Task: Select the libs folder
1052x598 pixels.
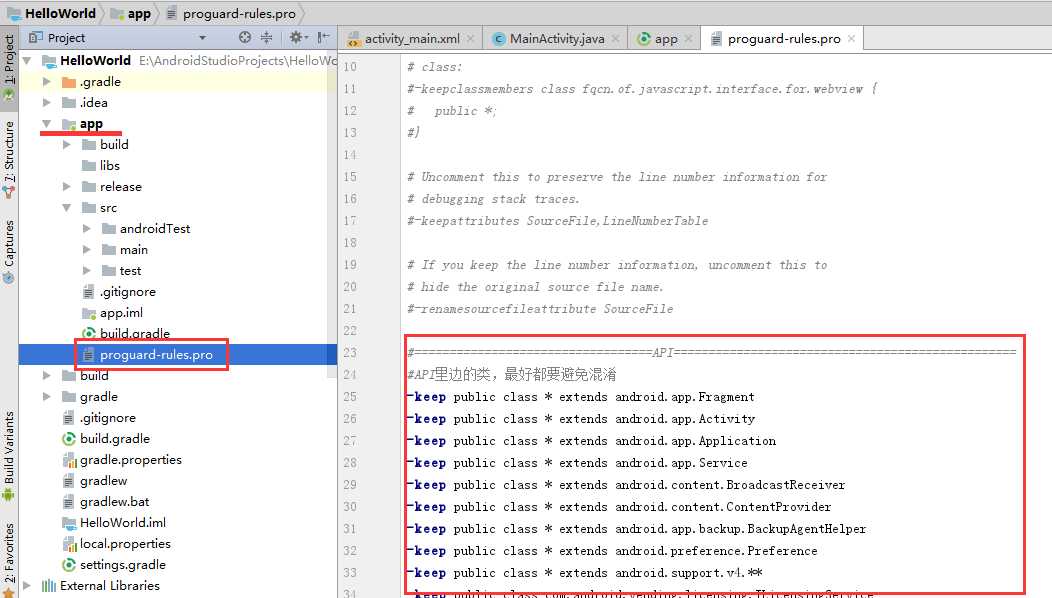Action: 109,166
